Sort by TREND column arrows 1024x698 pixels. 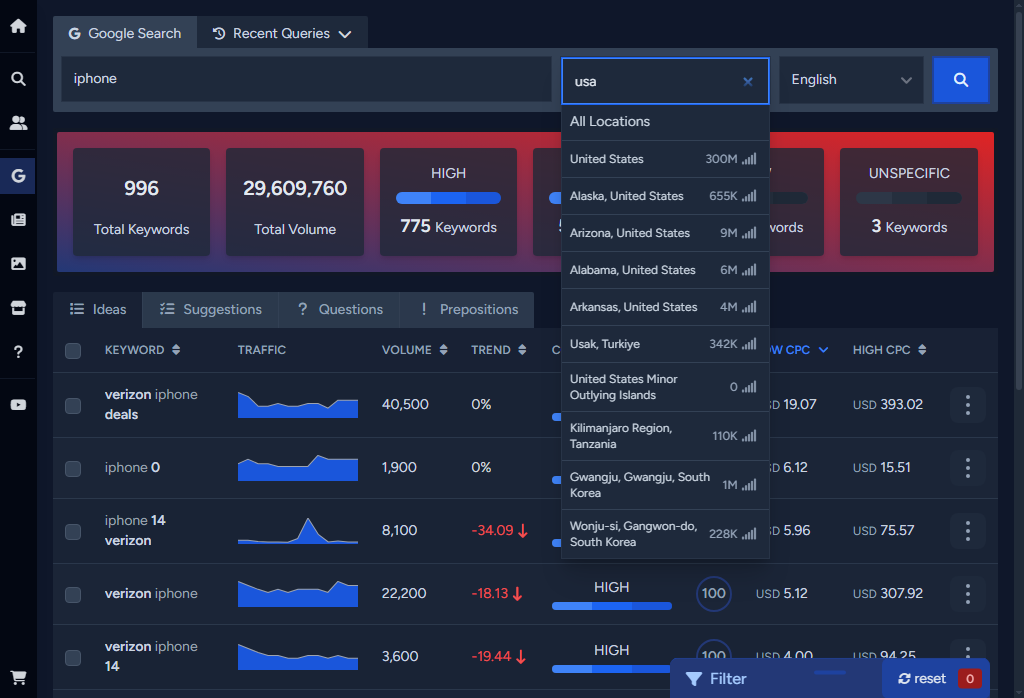(x=522, y=350)
